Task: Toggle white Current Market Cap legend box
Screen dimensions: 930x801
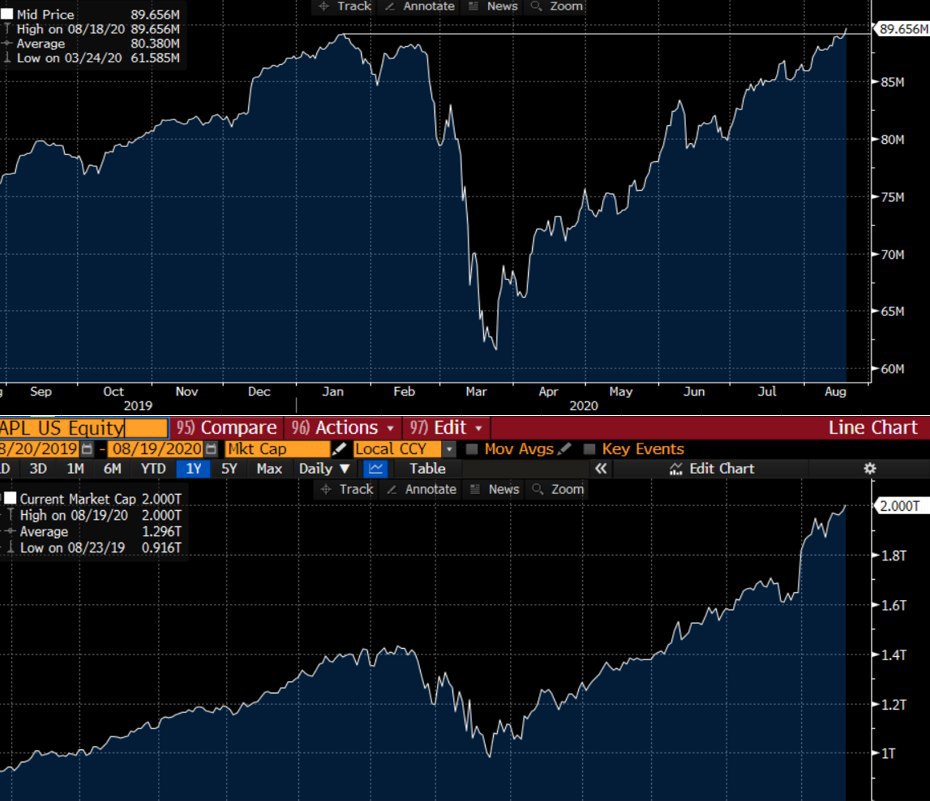Action: (10, 498)
